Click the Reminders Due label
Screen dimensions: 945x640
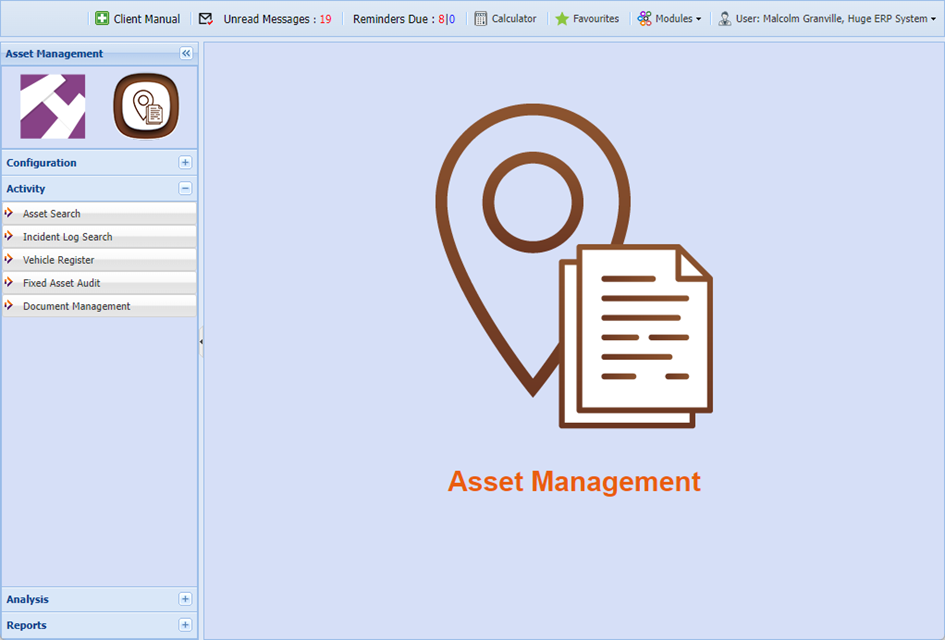[394, 19]
